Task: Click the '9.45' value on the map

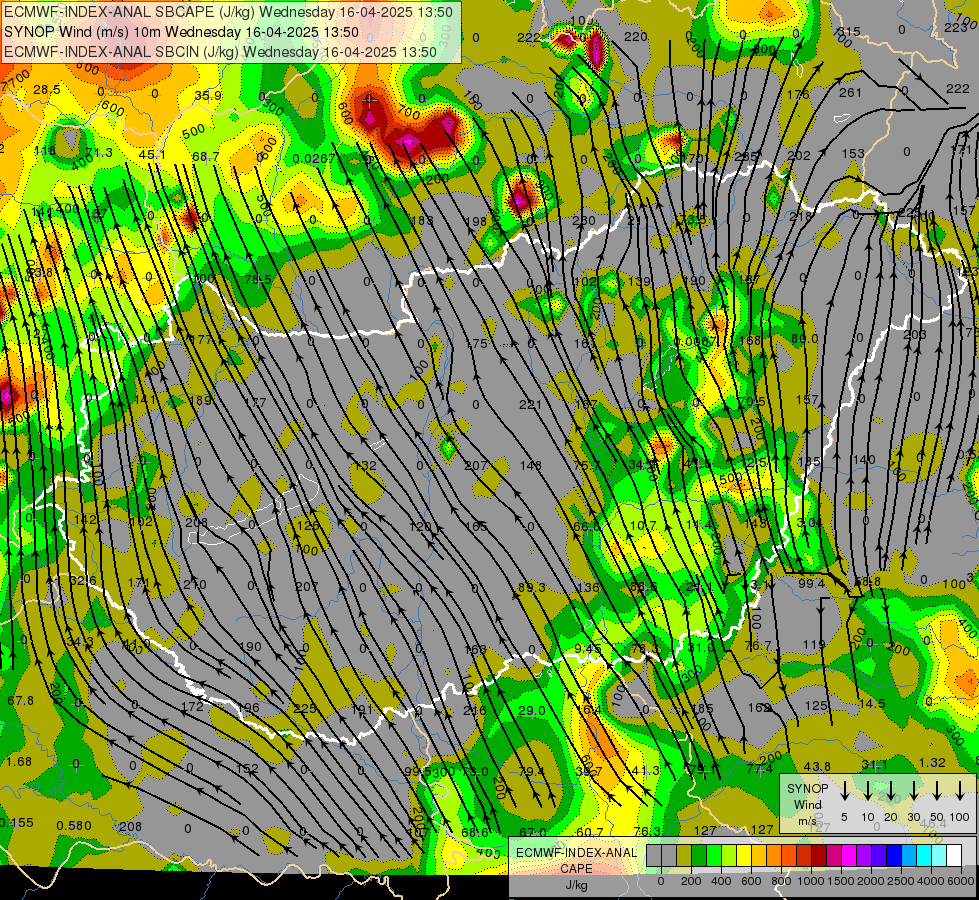Action: (x=588, y=648)
